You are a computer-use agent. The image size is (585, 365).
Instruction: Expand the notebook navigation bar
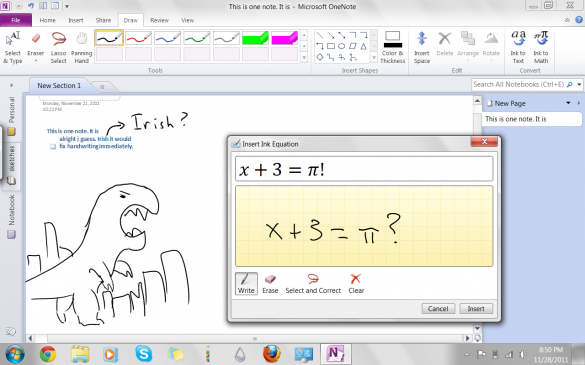click(11, 85)
